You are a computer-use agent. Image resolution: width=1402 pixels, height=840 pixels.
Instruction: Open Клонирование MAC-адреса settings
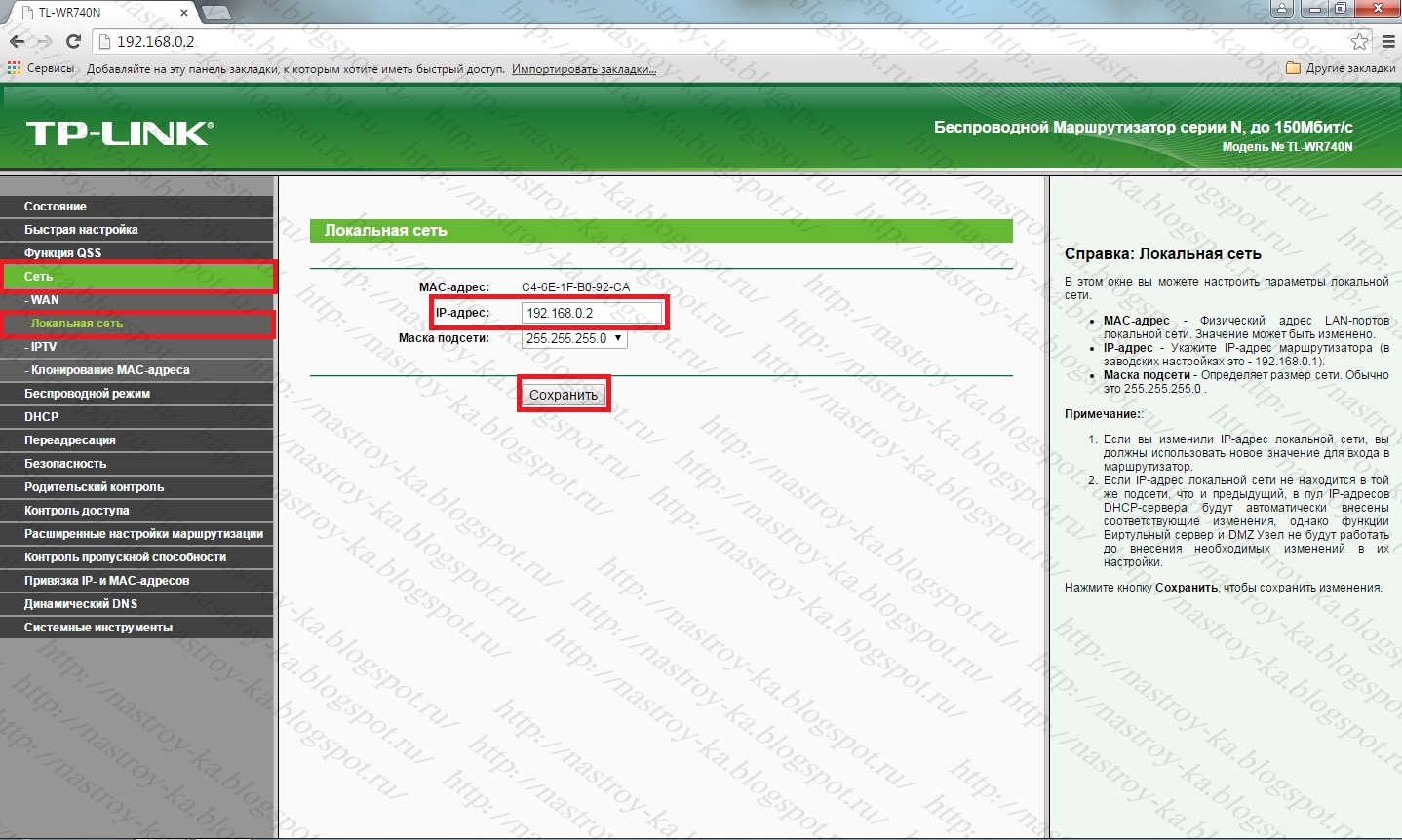coord(136,370)
